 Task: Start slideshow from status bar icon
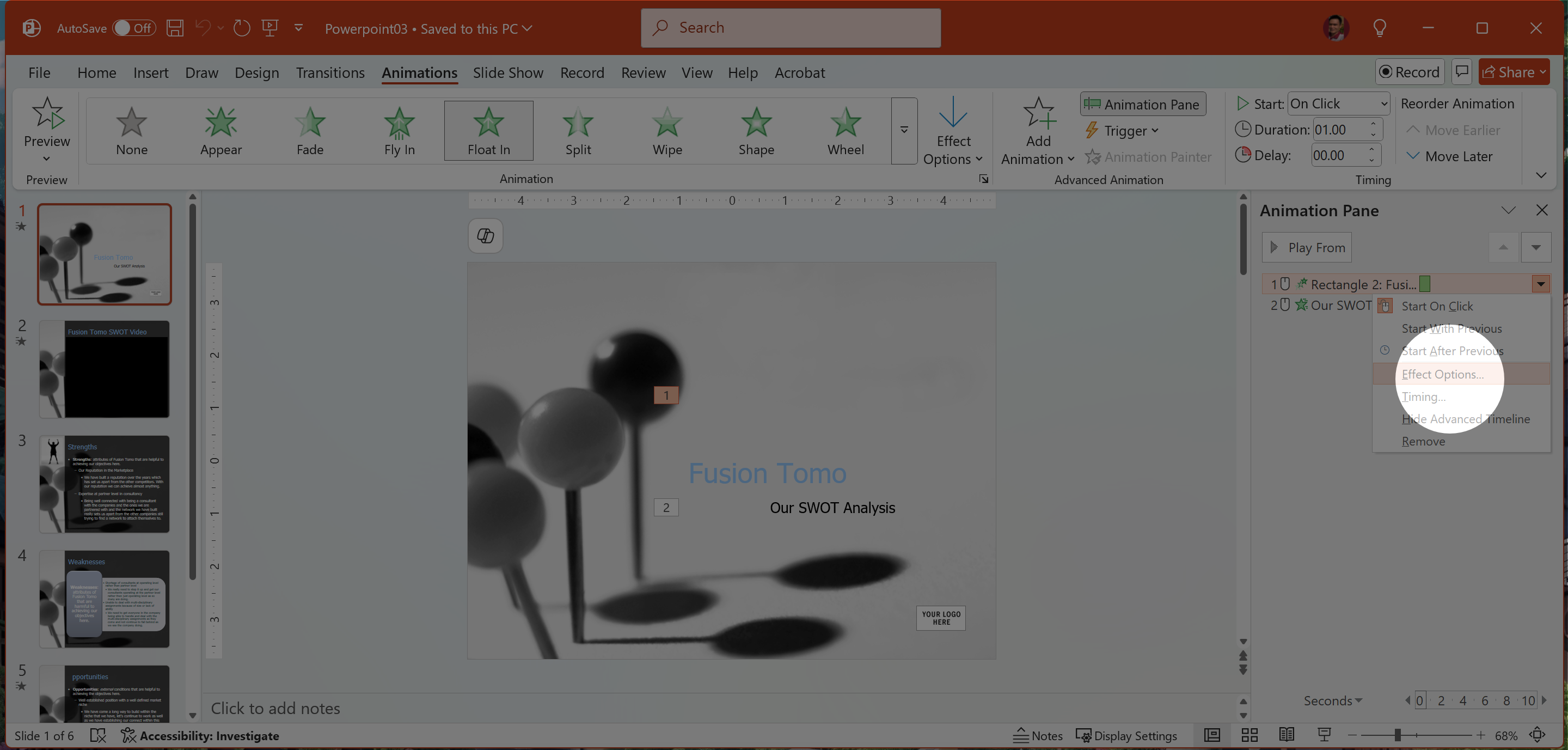1324,735
